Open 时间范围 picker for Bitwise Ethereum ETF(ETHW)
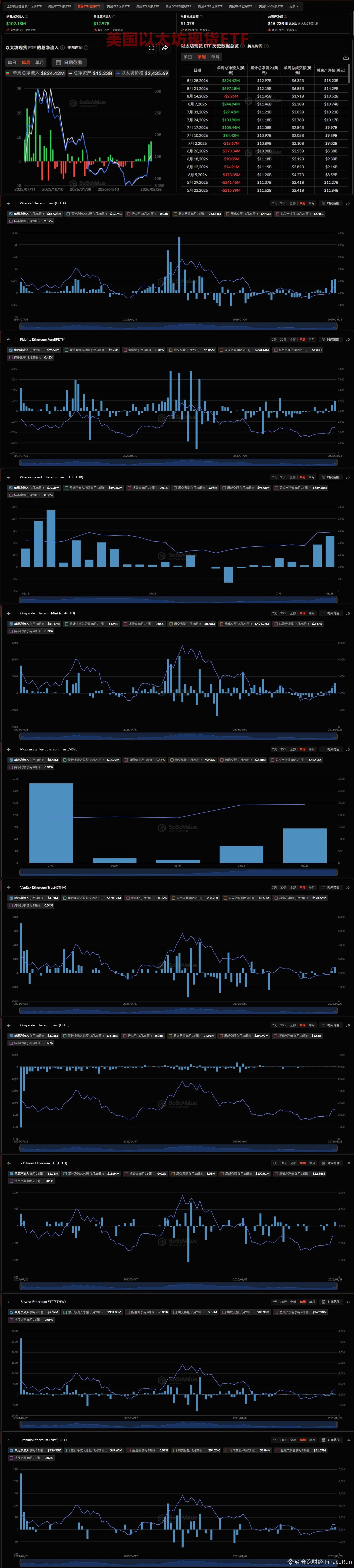This screenshot has height=1568, width=354. tap(330, 1302)
